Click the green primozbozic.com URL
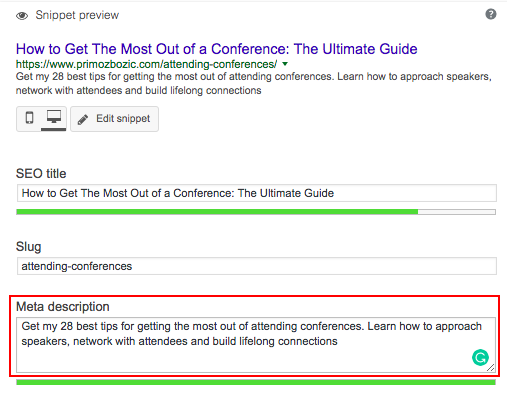The image size is (507, 394). 146,64
